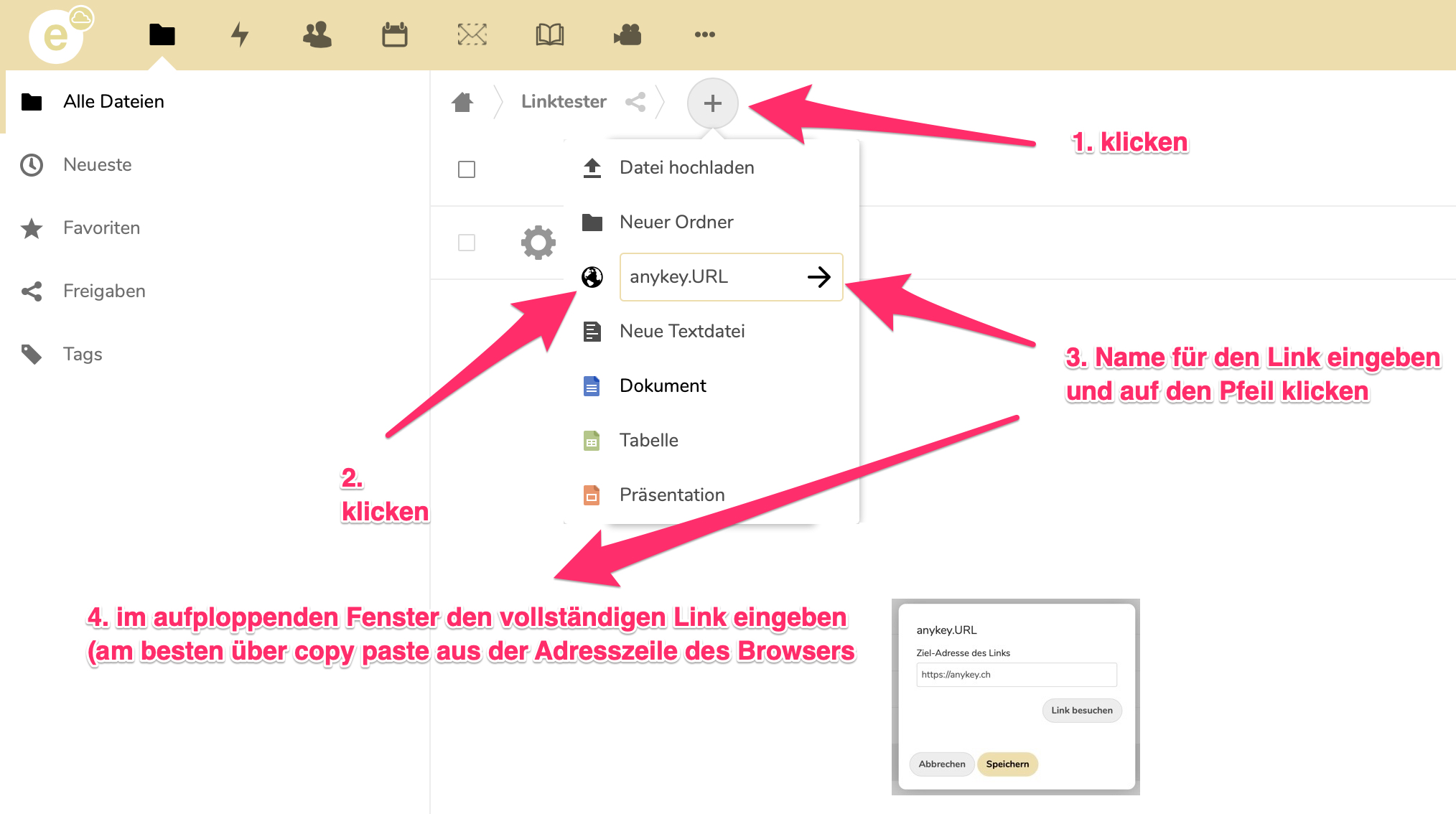Navigate home via the house breadcrumb icon
Viewport: 1456px width, 814px height.
pyautogui.click(x=462, y=102)
